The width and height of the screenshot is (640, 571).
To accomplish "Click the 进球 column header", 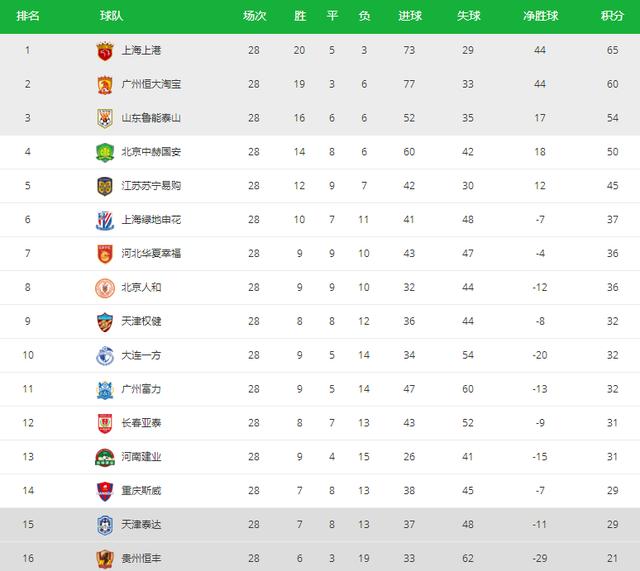I will click(x=409, y=16).
